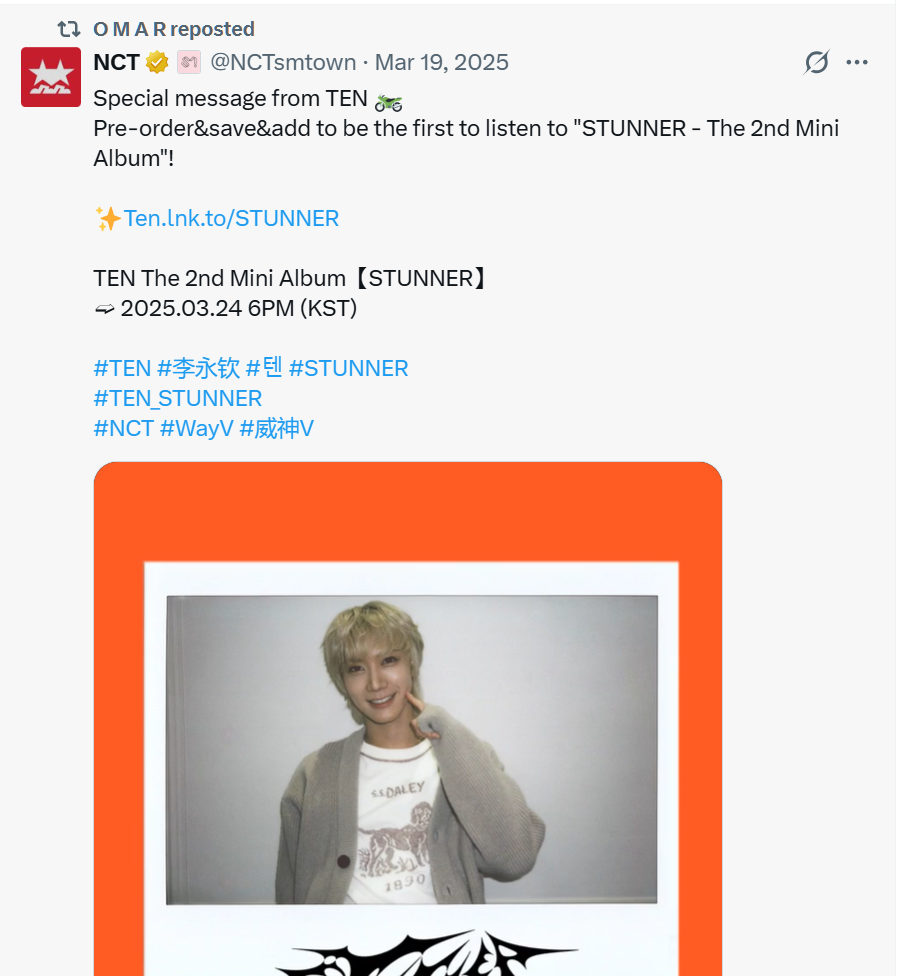The image size is (897, 976).
Task: Open the #NCT hashtag
Action: pyautogui.click(x=124, y=428)
